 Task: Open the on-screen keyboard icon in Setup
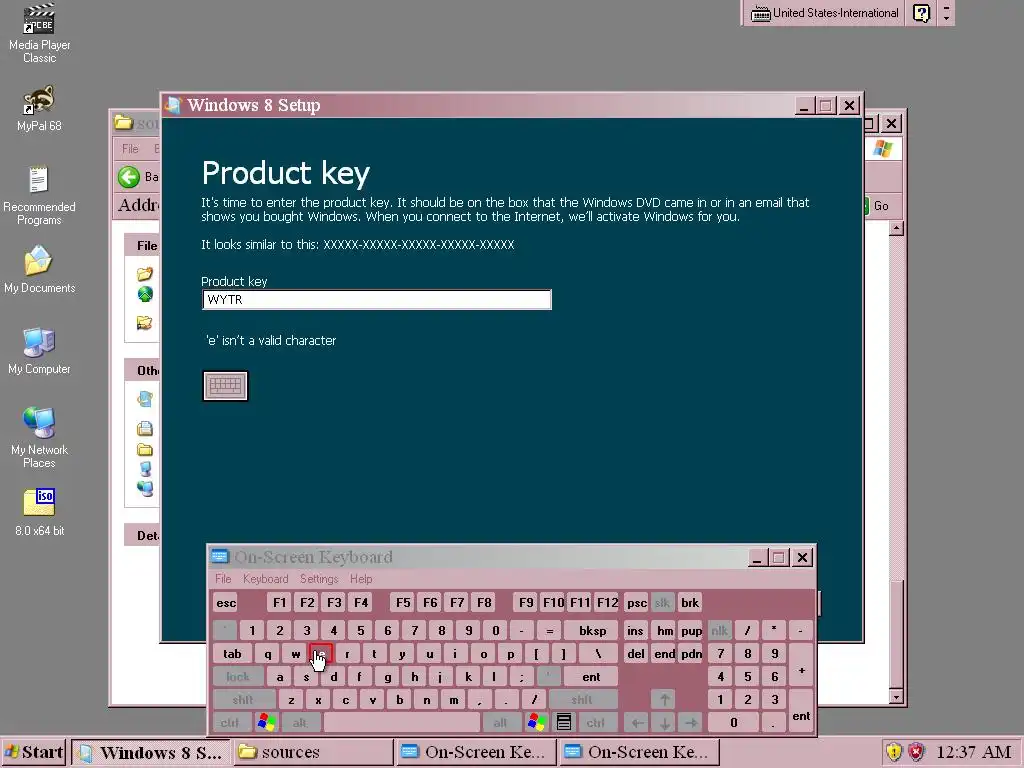point(225,386)
